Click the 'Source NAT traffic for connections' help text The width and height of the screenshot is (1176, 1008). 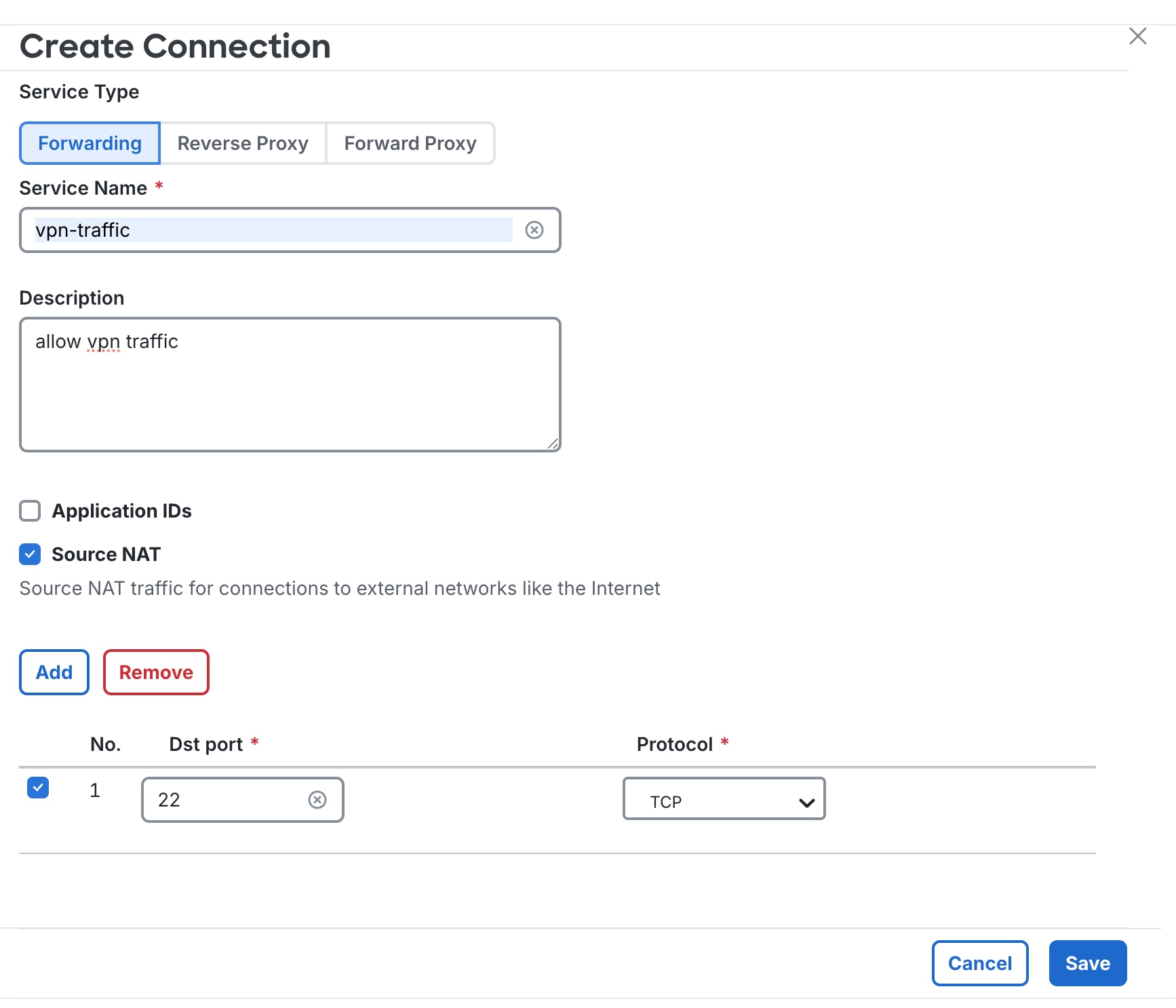point(340,588)
